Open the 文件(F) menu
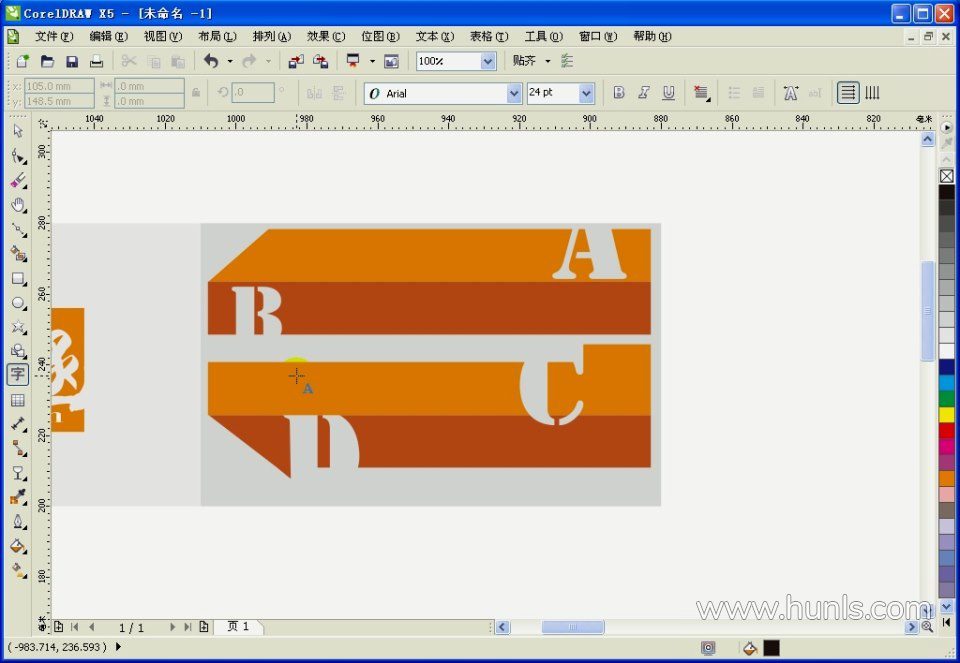This screenshot has width=960, height=663. pyautogui.click(x=54, y=36)
